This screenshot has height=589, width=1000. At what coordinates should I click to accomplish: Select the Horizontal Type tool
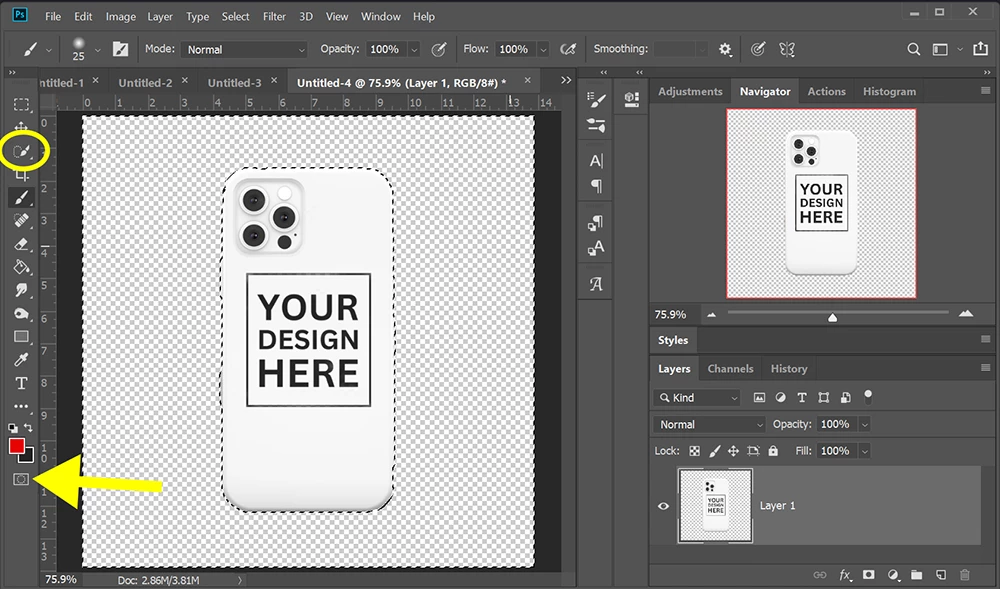tap(21, 383)
